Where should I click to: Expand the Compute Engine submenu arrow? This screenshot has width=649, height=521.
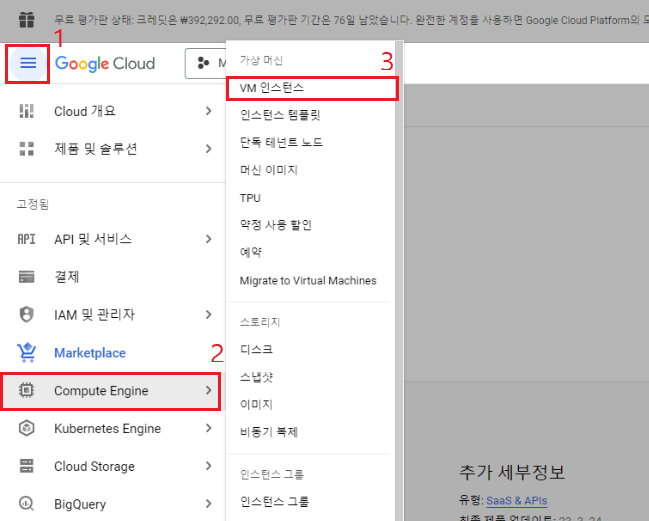click(x=209, y=390)
